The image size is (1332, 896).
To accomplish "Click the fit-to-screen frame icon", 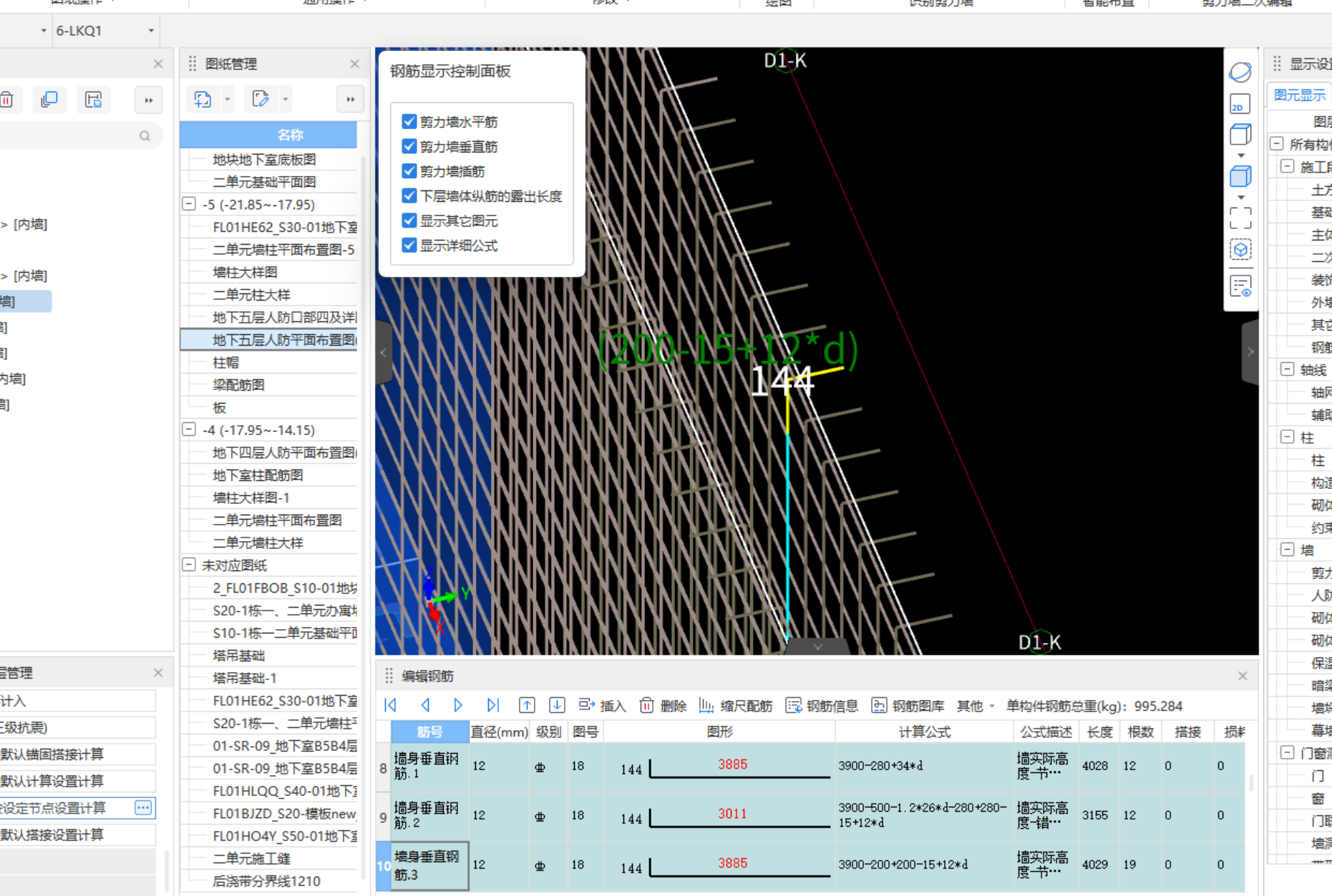I will 1240,218.
